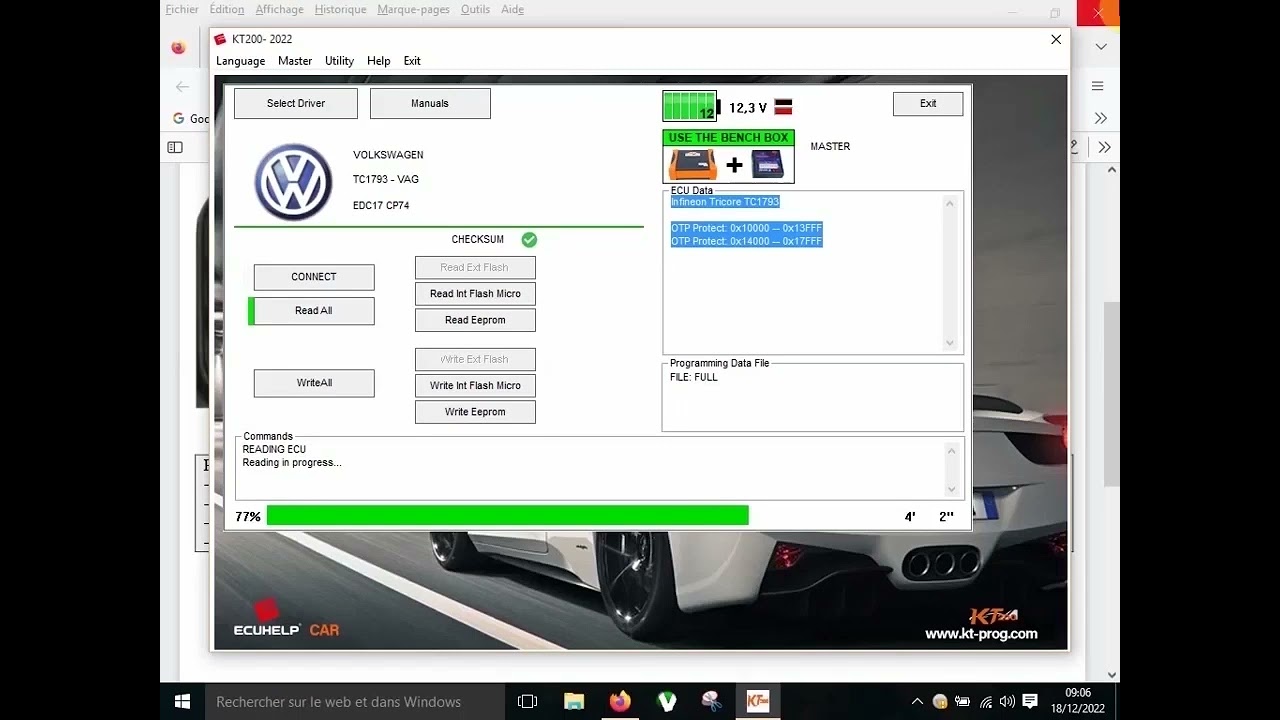
Task: Open Task View from the taskbar
Action: [527, 701]
